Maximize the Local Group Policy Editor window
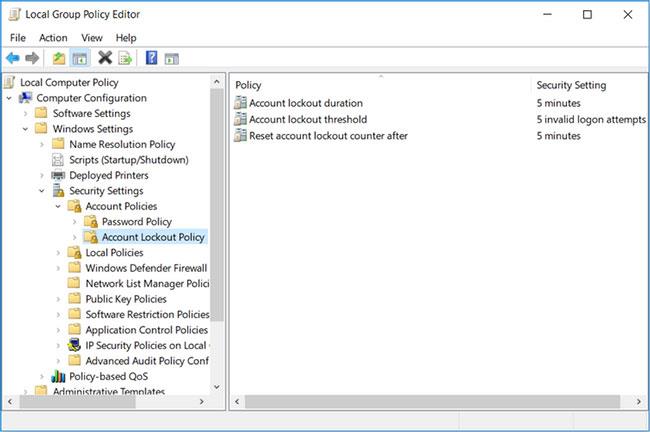This screenshot has height=432, width=650. [x=587, y=15]
